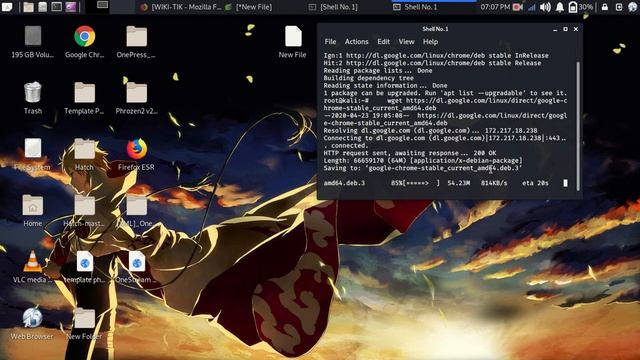This screenshot has height=360, width=640.
Task: Click the terminal launcher in top panel
Action: 56,7
